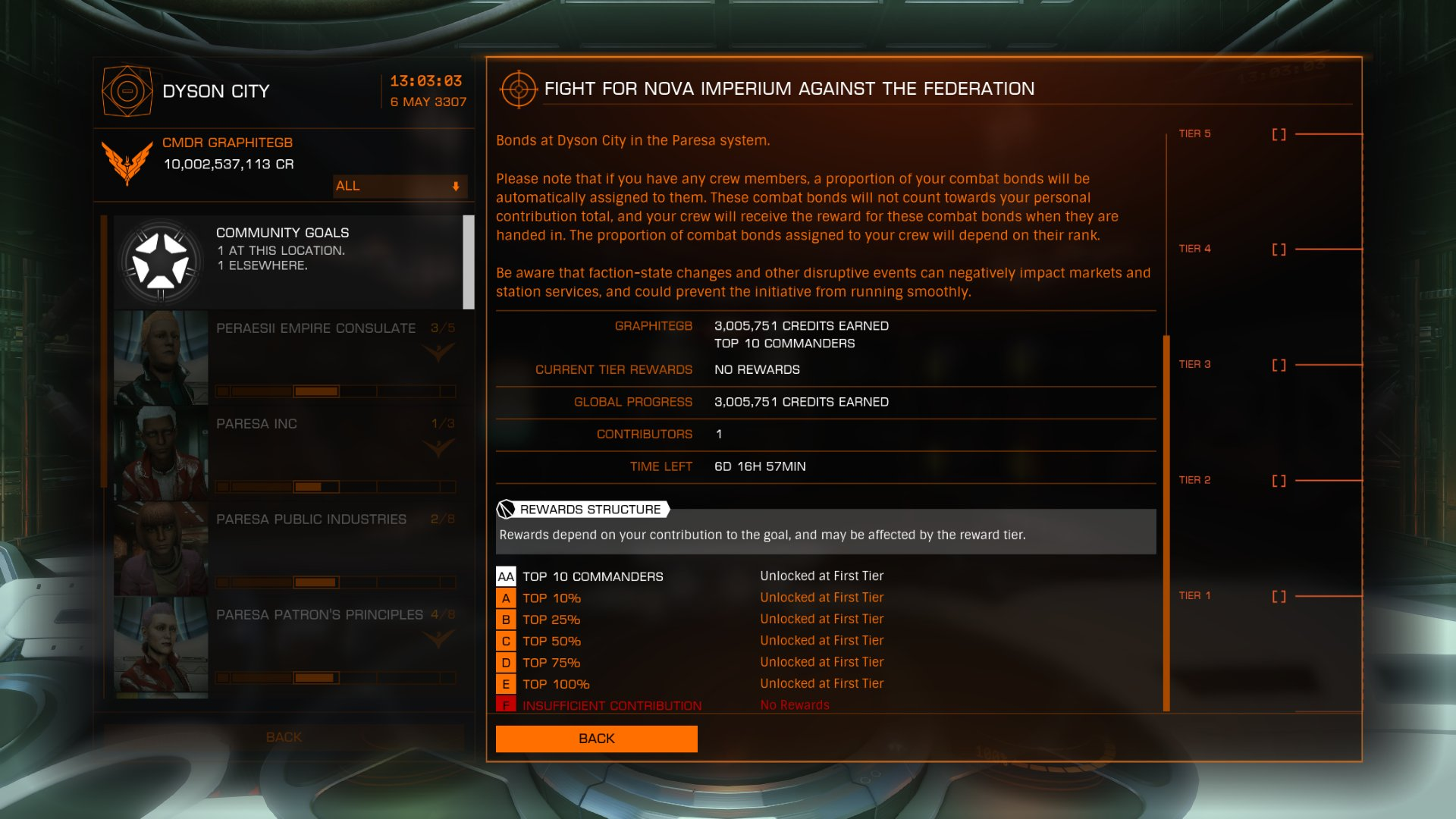Viewport: 1456px width, 819px height.
Task: Click the credit balance 10,002,537,113 CR
Action: pos(229,164)
